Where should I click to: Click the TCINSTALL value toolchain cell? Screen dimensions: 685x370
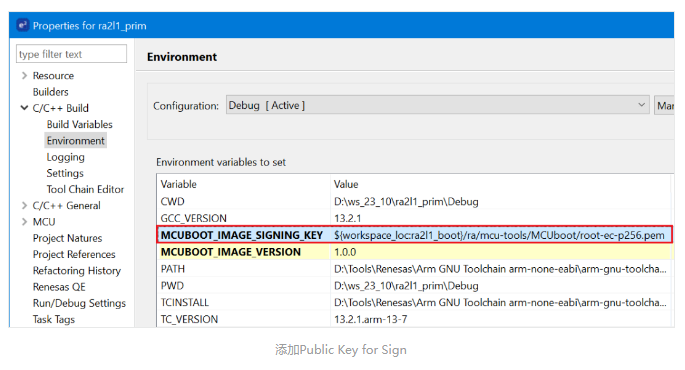click(x=500, y=302)
